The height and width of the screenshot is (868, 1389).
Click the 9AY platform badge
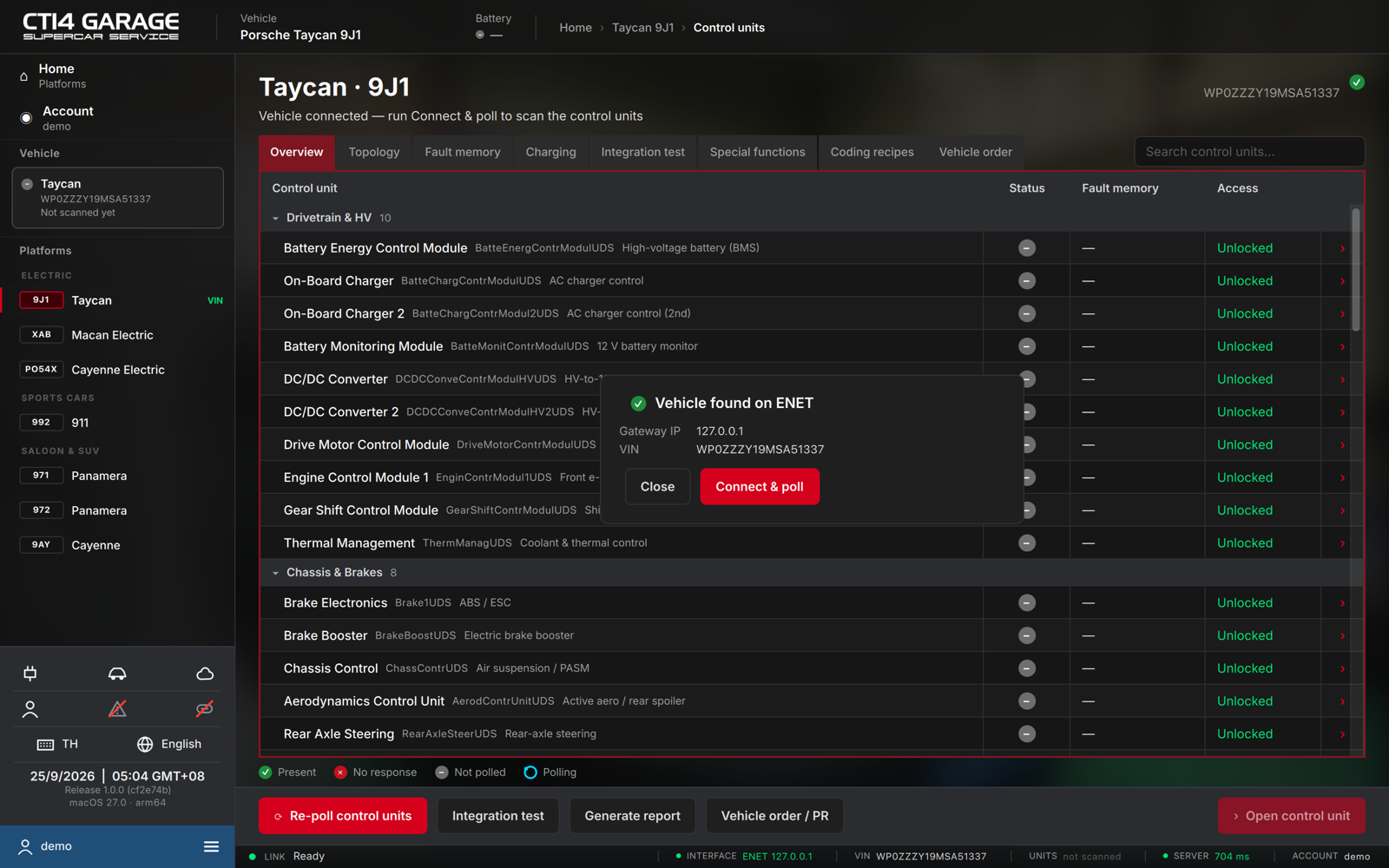[x=41, y=545]
